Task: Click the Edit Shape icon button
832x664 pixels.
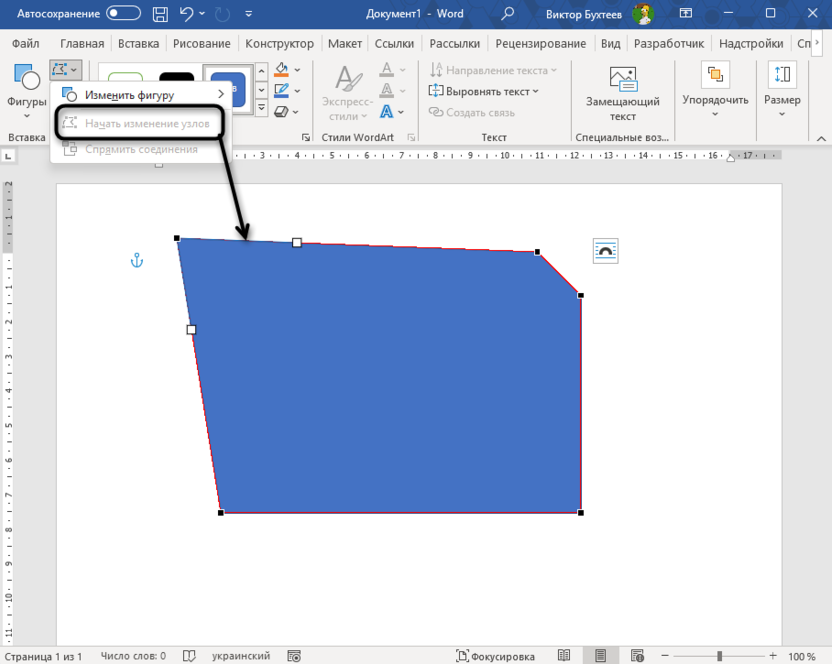Action: click(x=64, y=72)
